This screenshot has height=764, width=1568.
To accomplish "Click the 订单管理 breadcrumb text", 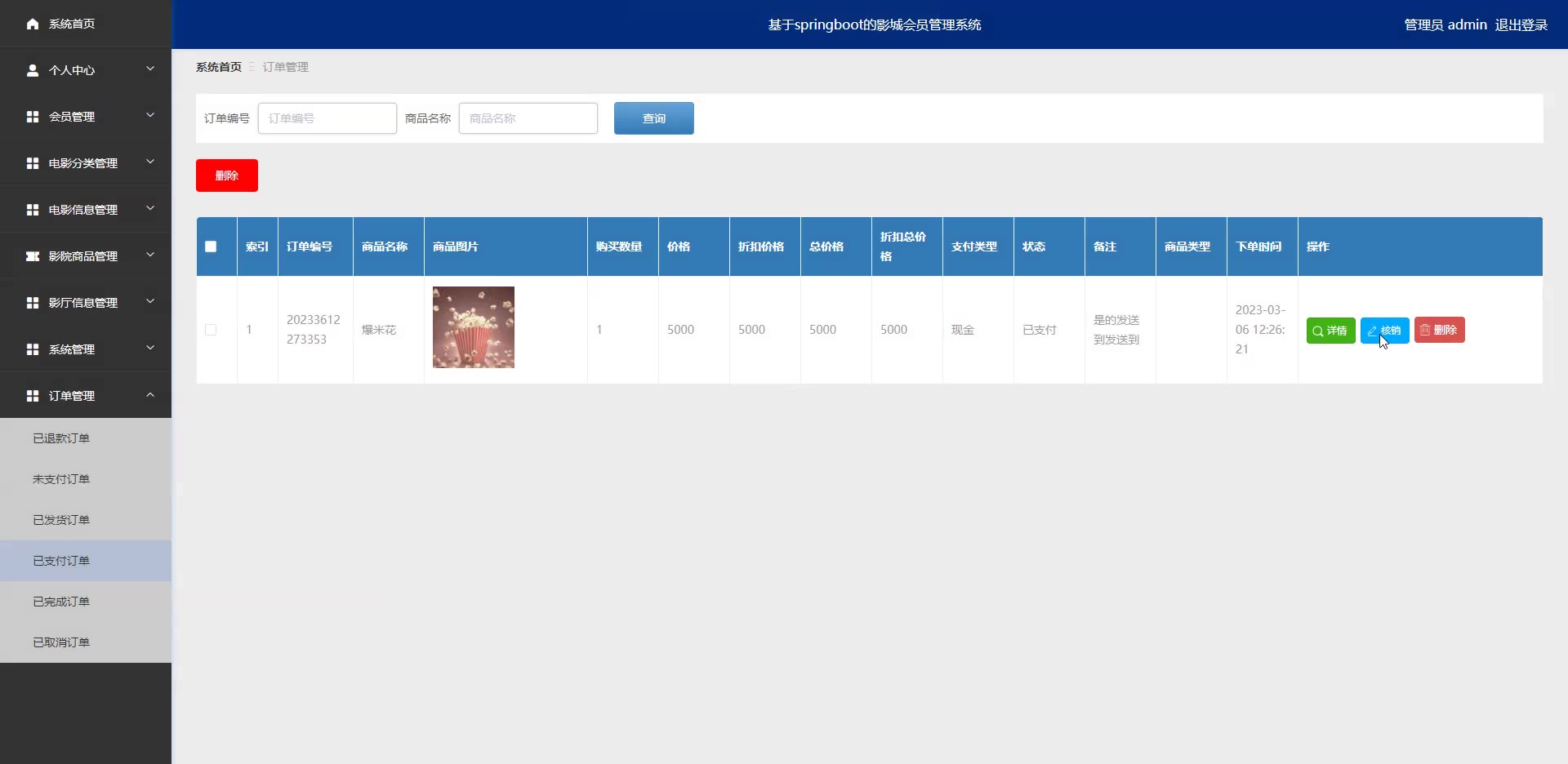I will (286, 67).
